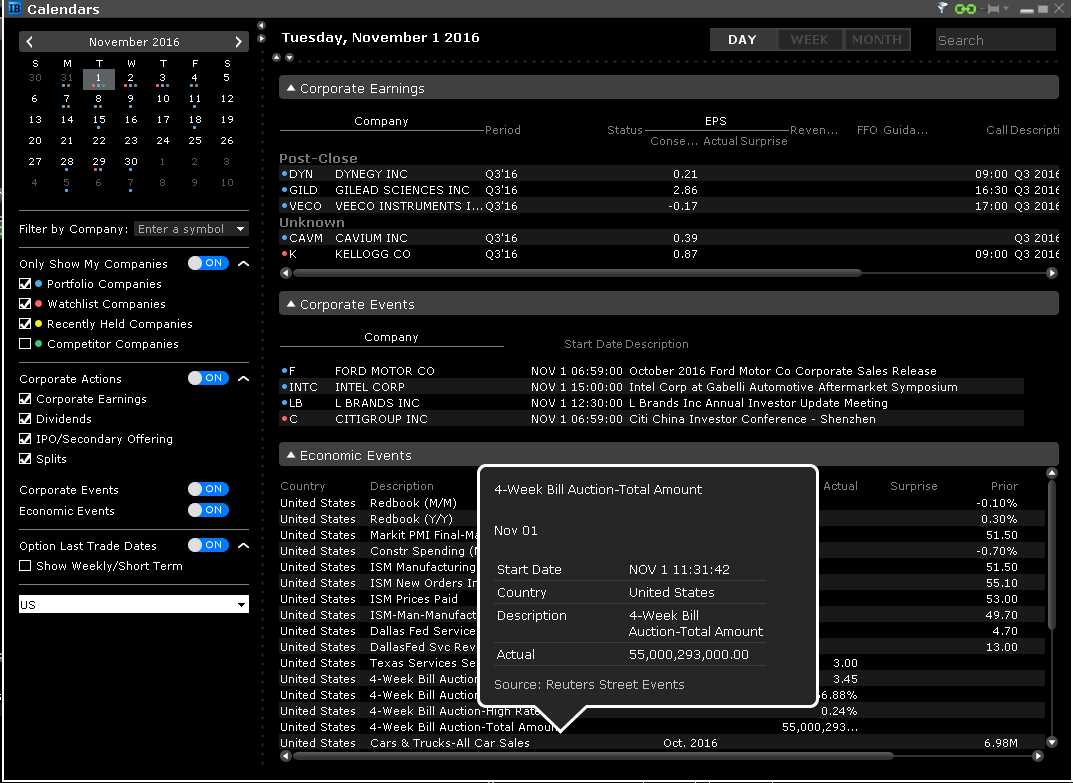Go to previous month in the mini calendar

[x=29, y=42]
